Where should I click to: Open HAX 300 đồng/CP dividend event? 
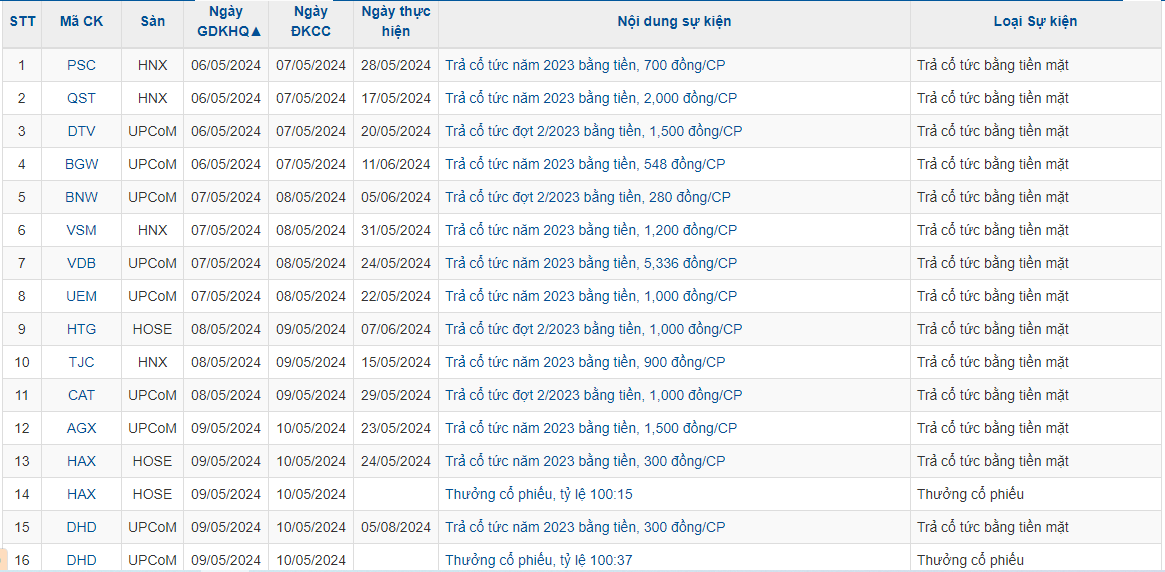click(x=585, y=461)
